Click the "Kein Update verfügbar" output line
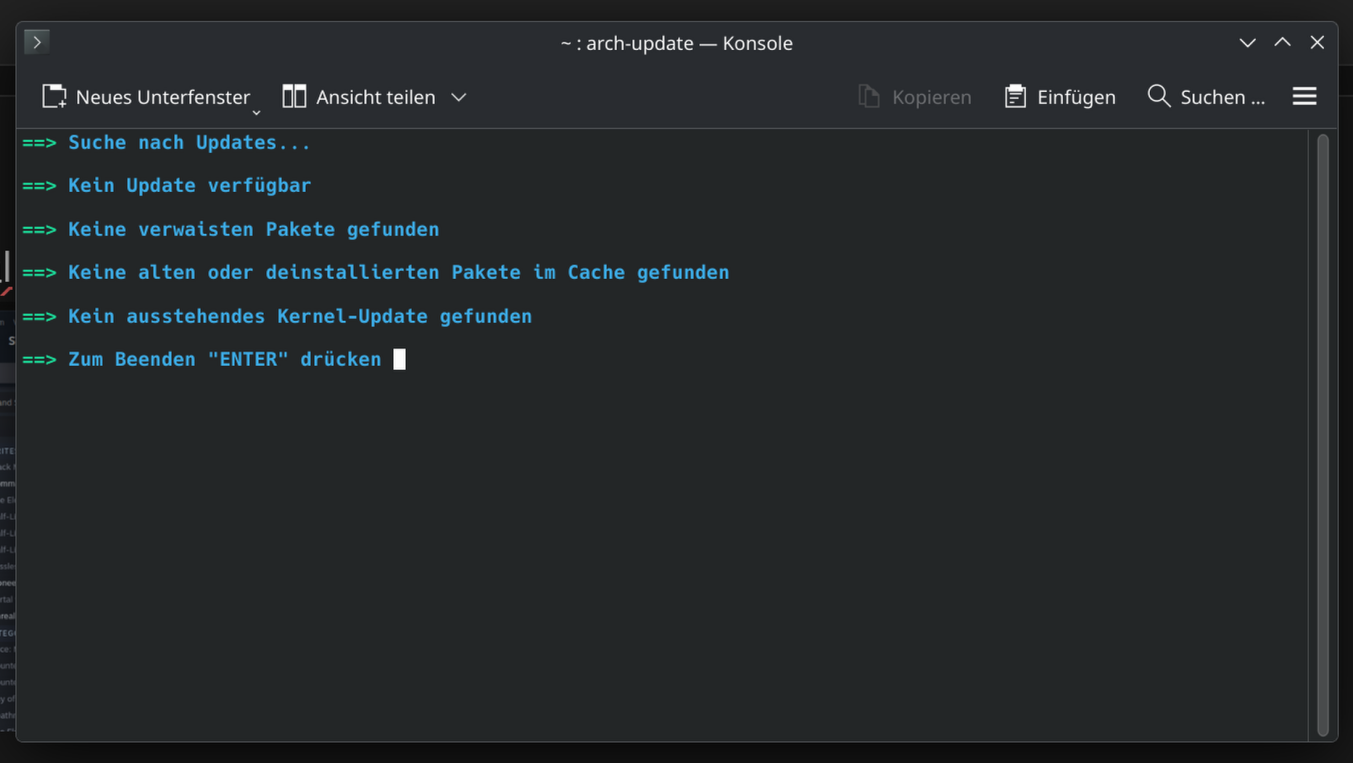The height and width of the screenshot is (763, 1353). [189, 186]
